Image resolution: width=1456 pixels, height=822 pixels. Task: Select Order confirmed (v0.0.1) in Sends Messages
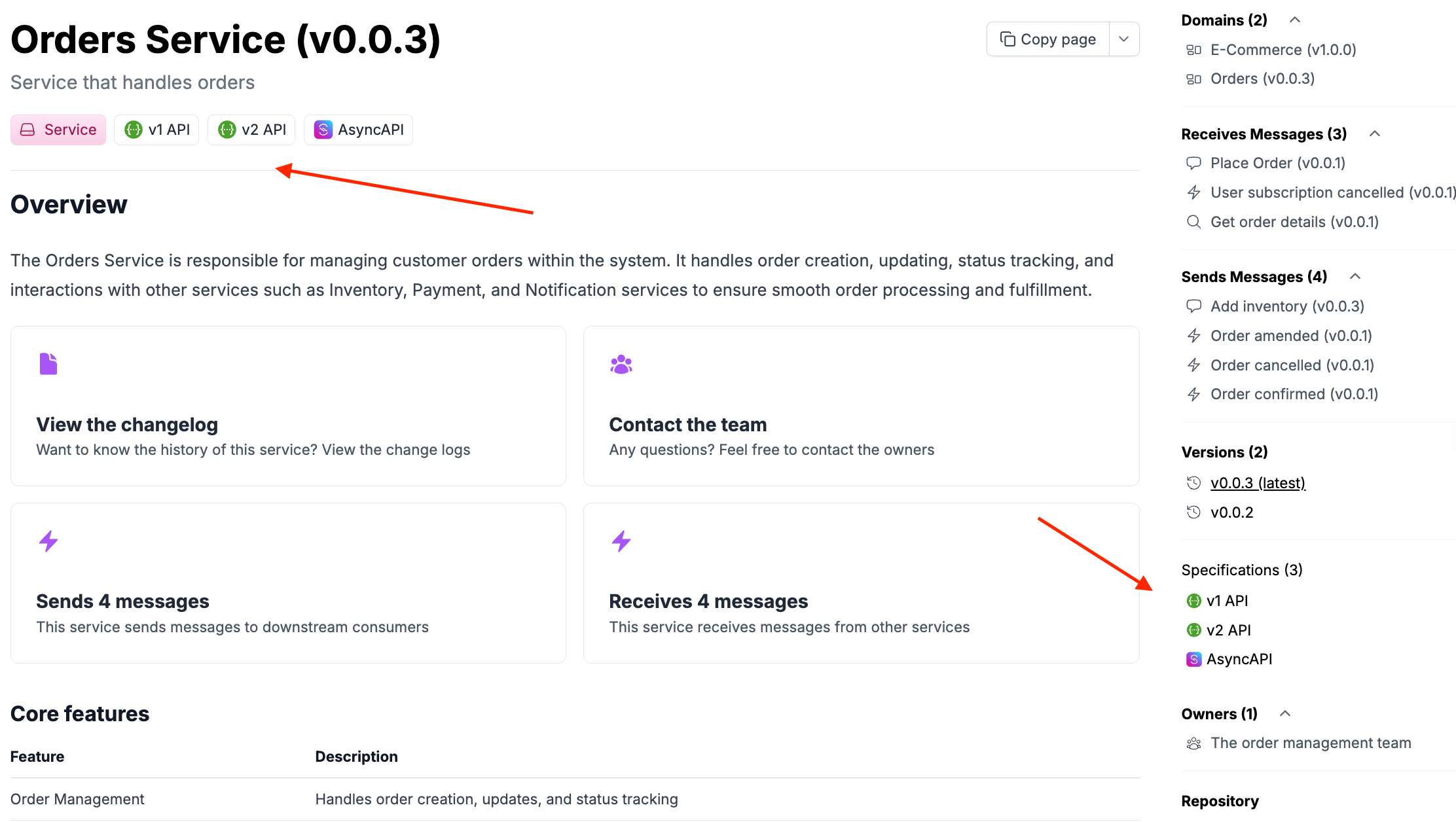pos(1294,393)
